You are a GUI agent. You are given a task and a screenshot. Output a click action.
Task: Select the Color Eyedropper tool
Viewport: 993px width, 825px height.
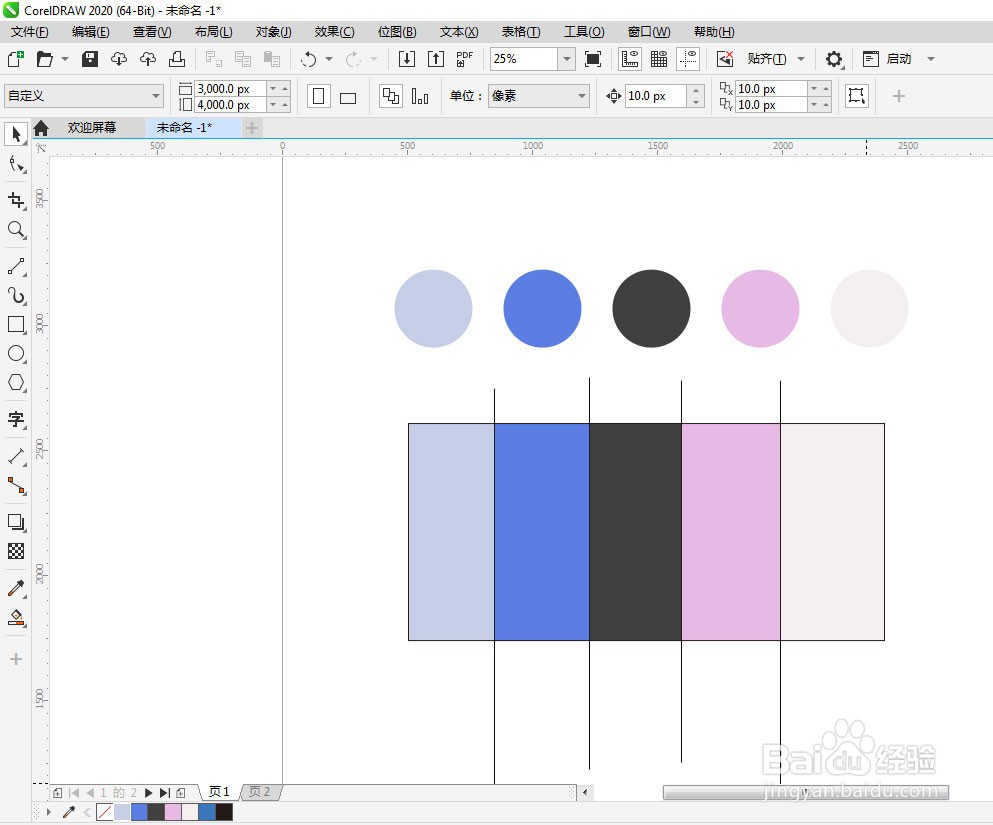[16, 588]
